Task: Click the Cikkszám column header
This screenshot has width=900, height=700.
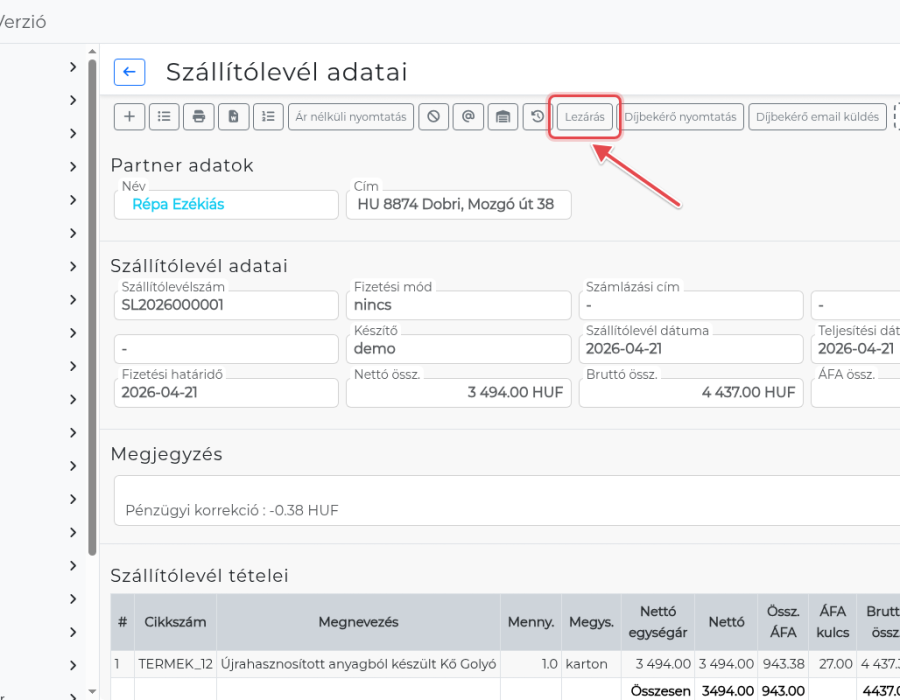Action: click(175, 622)
